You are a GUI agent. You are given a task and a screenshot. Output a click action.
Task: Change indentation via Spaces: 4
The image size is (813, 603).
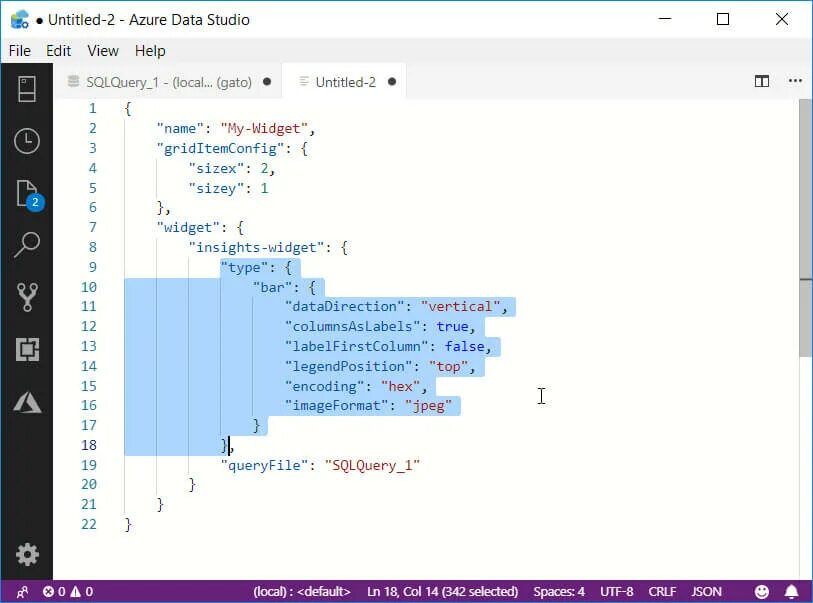[559, 592]
